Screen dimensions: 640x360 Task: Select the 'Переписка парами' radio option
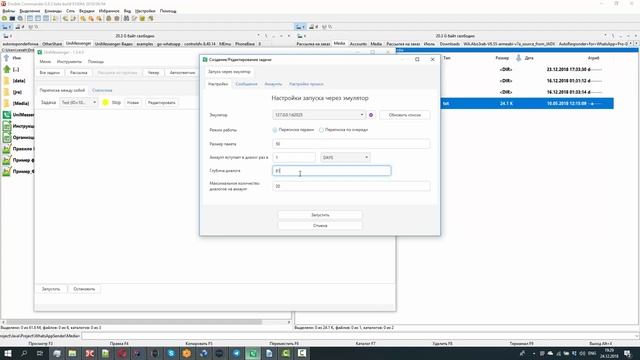point(275,130)
